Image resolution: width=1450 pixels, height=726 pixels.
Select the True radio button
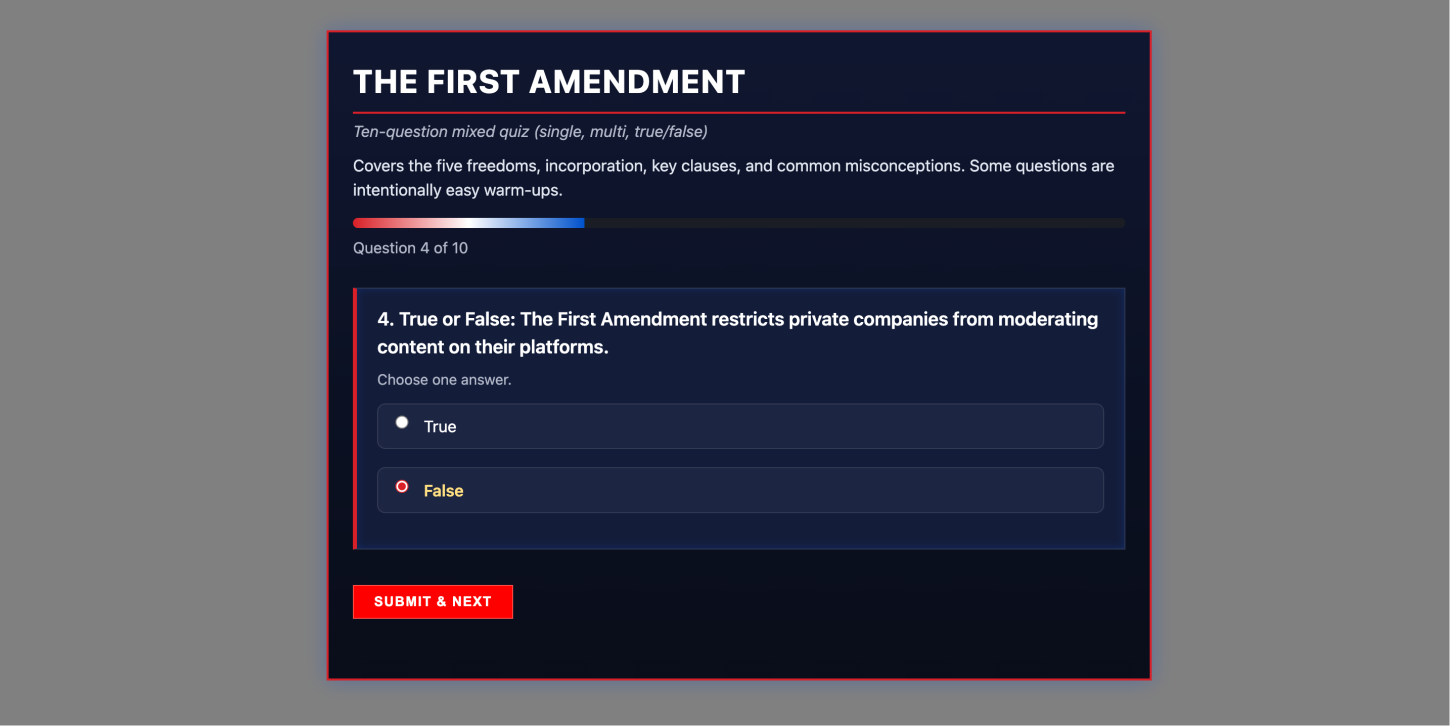pos(402,423)
